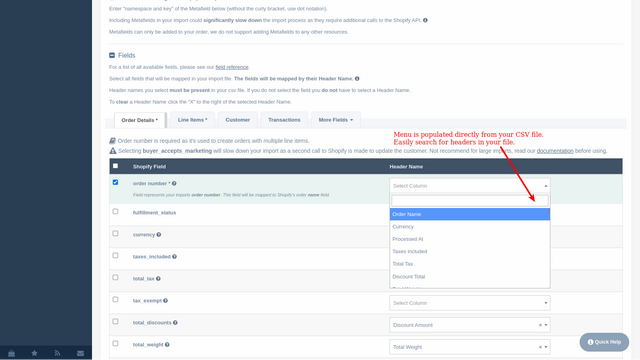Click the envelope mail icon in sidebar footer
This screenshot has width=640, height=360.
tap(80, 353)
